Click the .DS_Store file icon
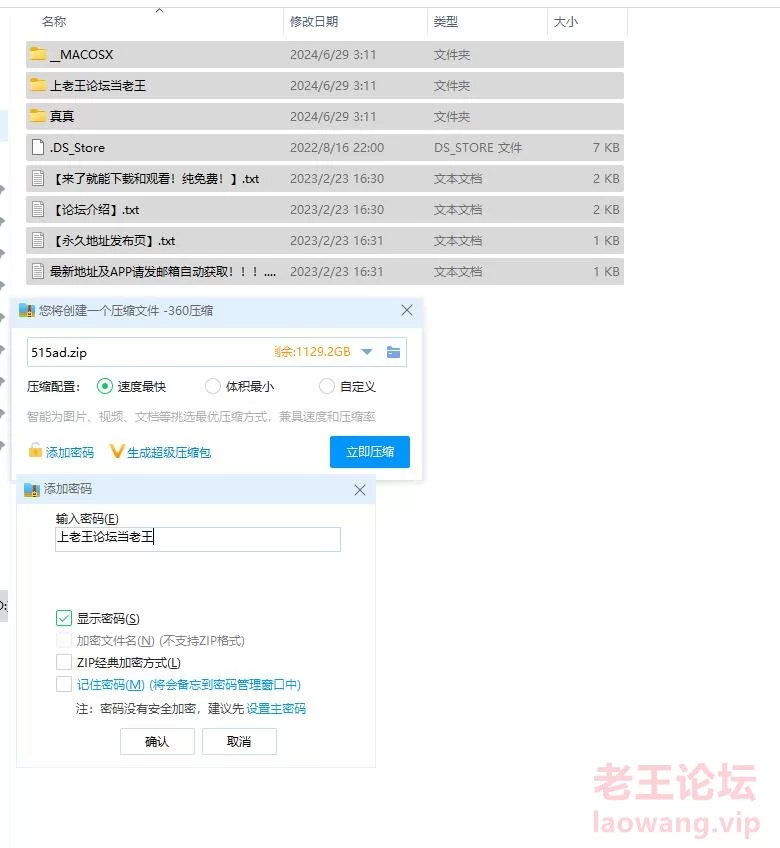Screen dimensions: 780x848 coord(38,147)
